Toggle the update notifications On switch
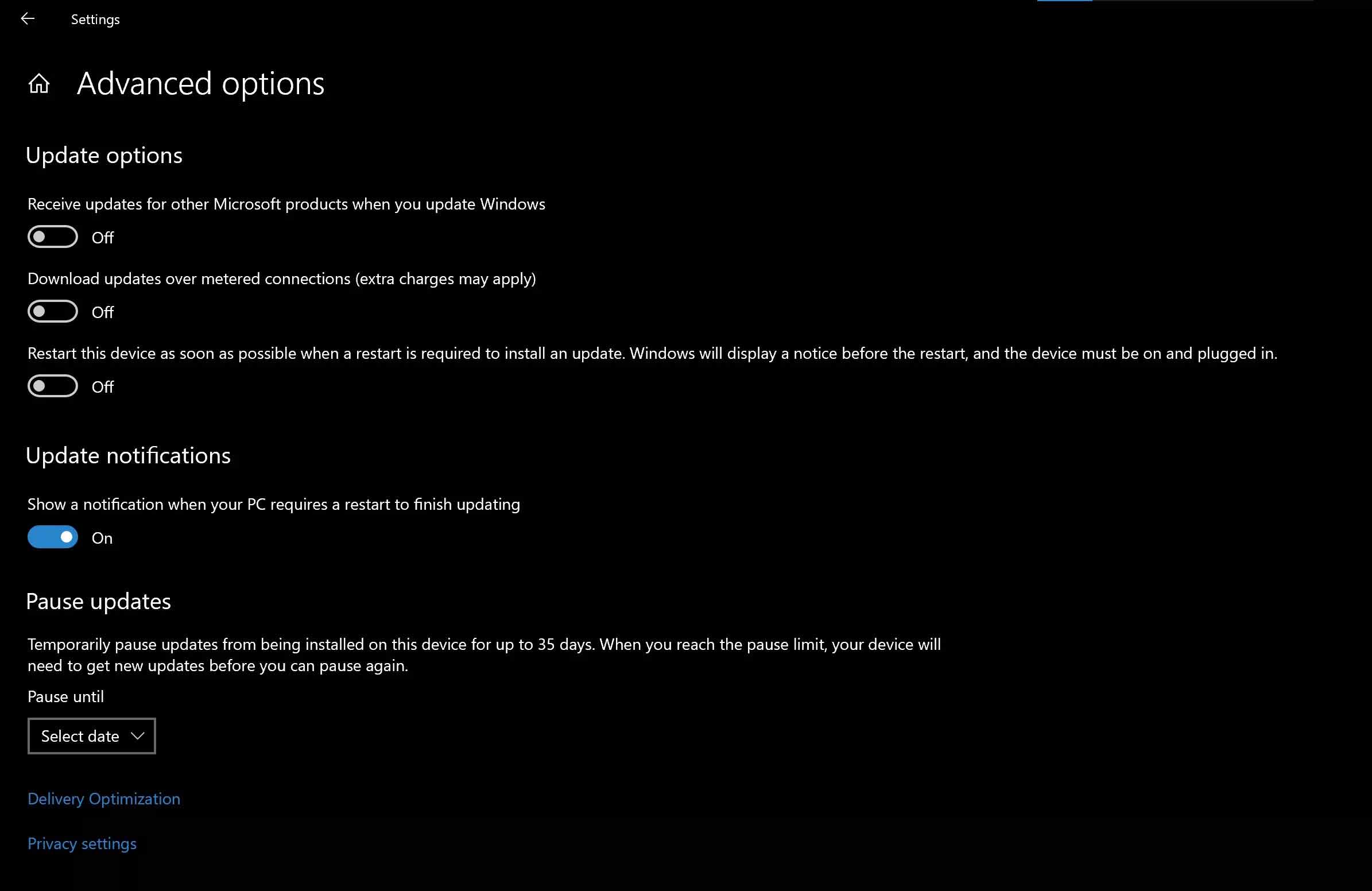 [x=53, y=537]
